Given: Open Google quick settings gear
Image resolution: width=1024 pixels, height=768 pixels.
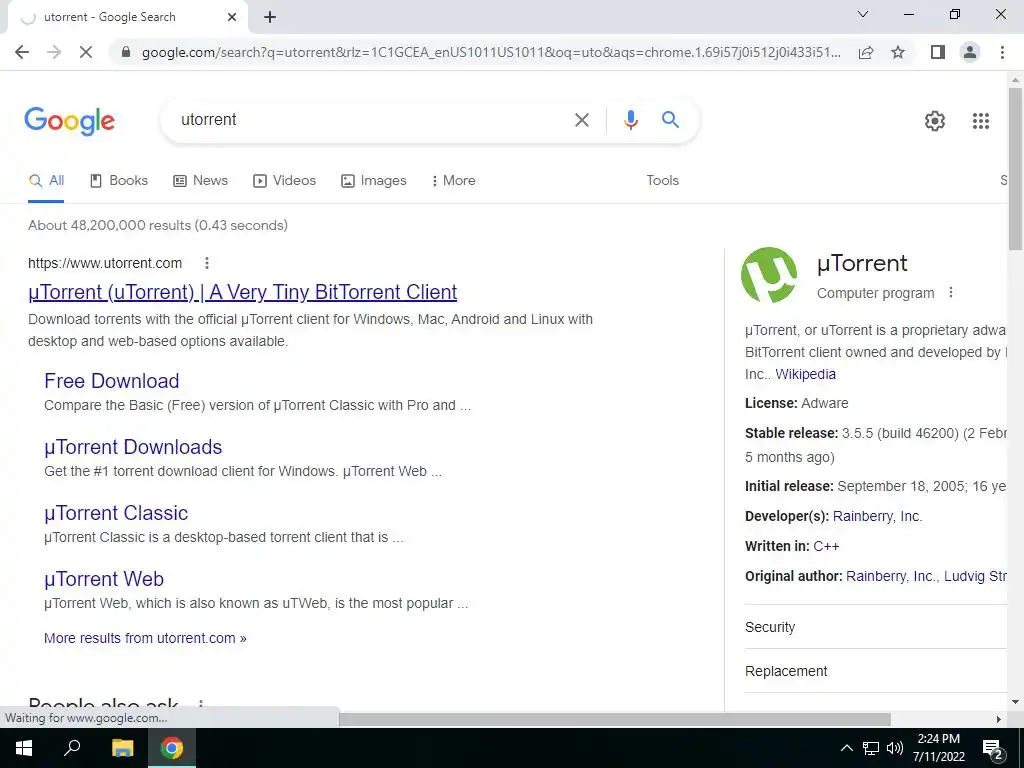Looking at the screenshot, I should [x=935, y=121].
